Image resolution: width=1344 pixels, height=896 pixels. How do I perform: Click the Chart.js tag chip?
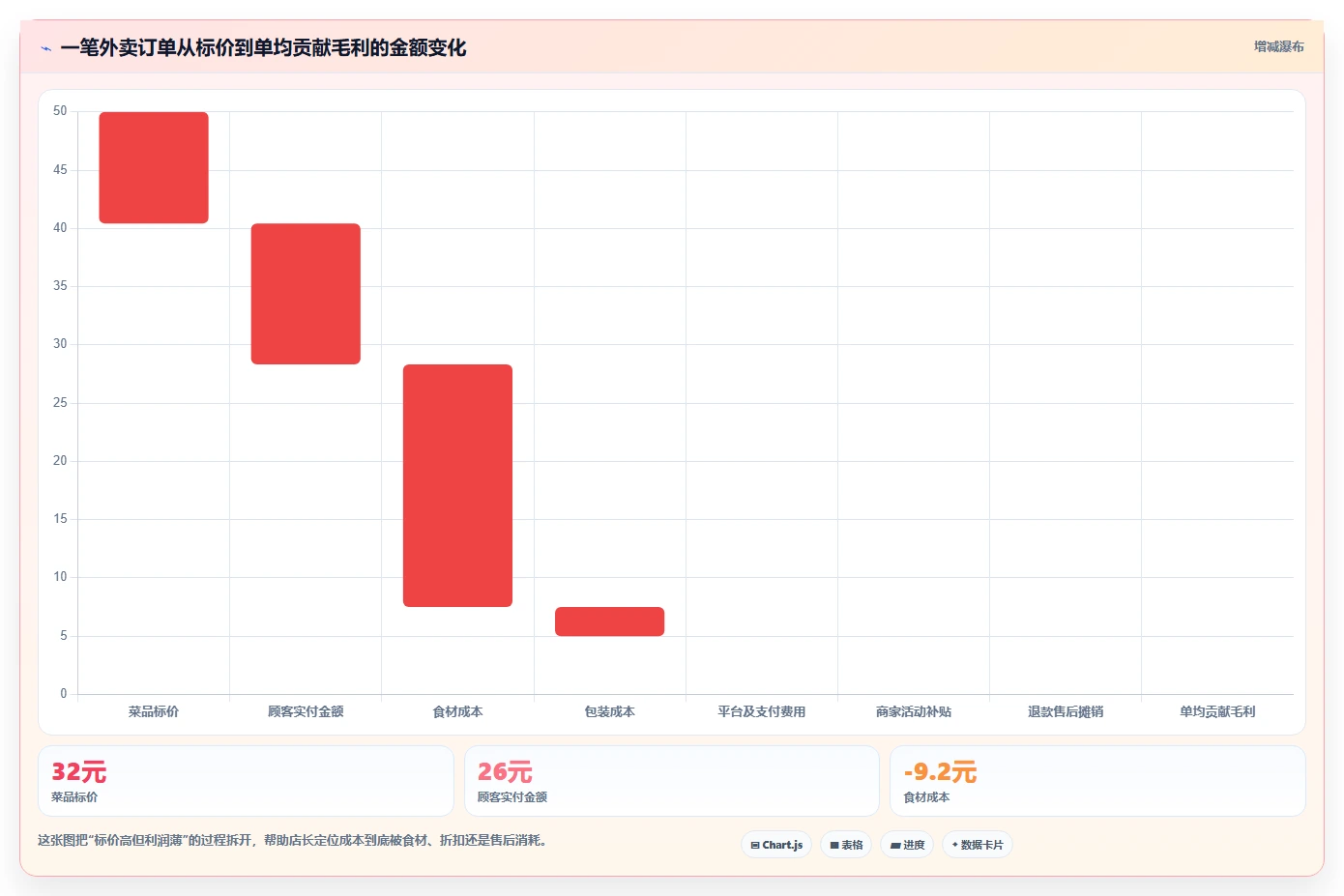[x=776, y=845]
